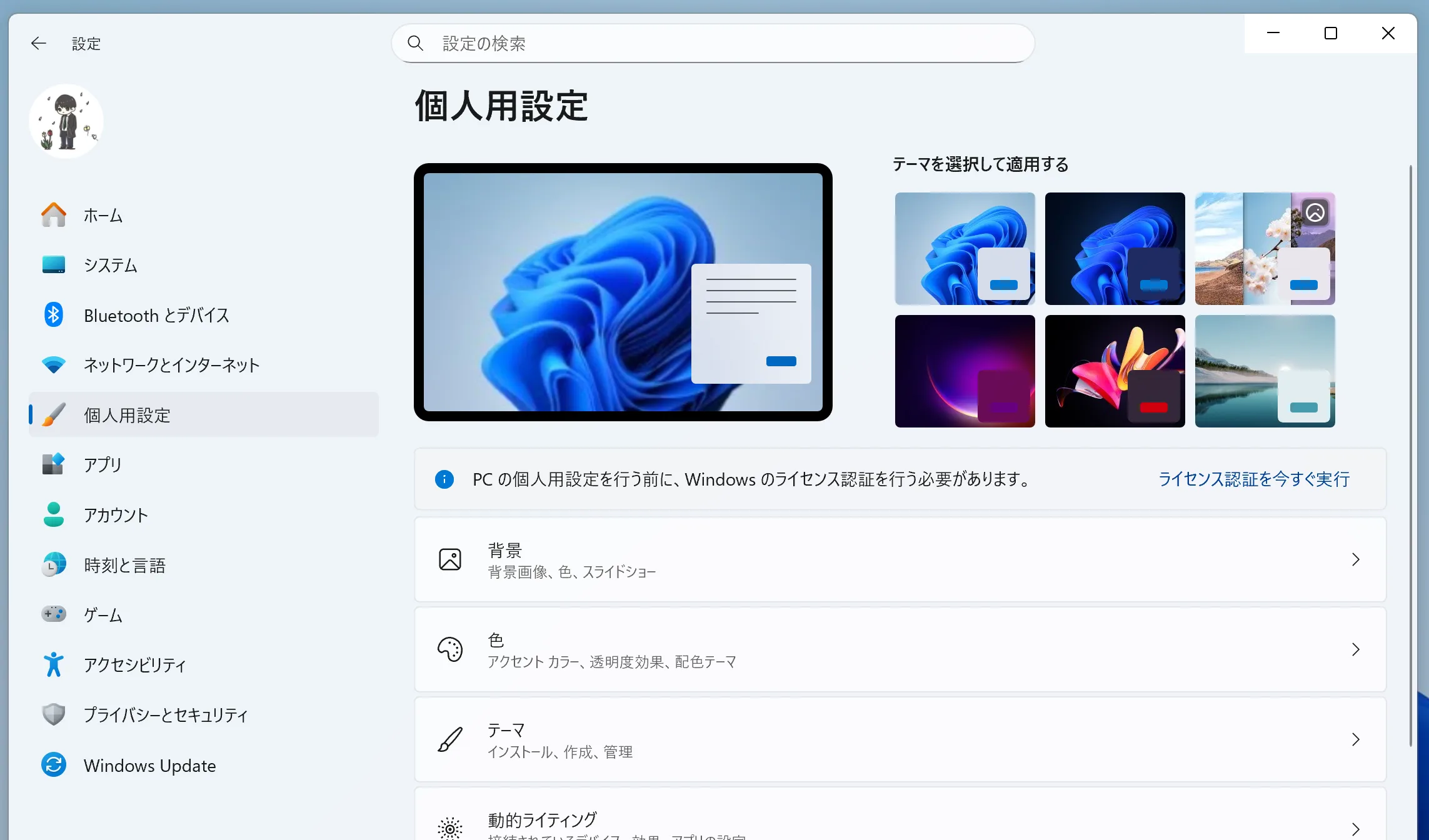This screenshot has width=1429, height=840.
Task: Click the person icon next to アカウント
Action: click(54, 514)
